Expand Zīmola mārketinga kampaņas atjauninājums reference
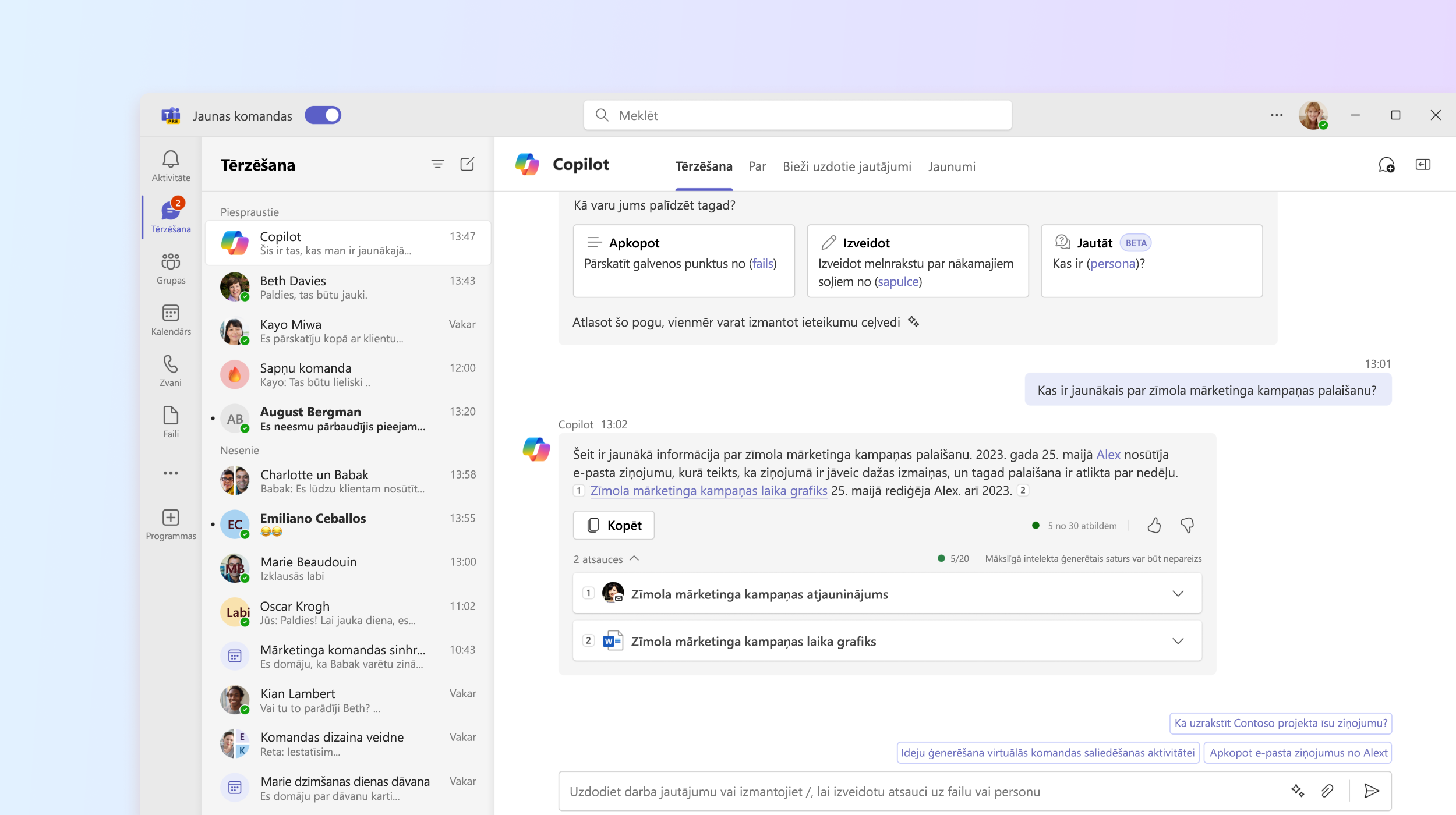 [x=887, y=593]
